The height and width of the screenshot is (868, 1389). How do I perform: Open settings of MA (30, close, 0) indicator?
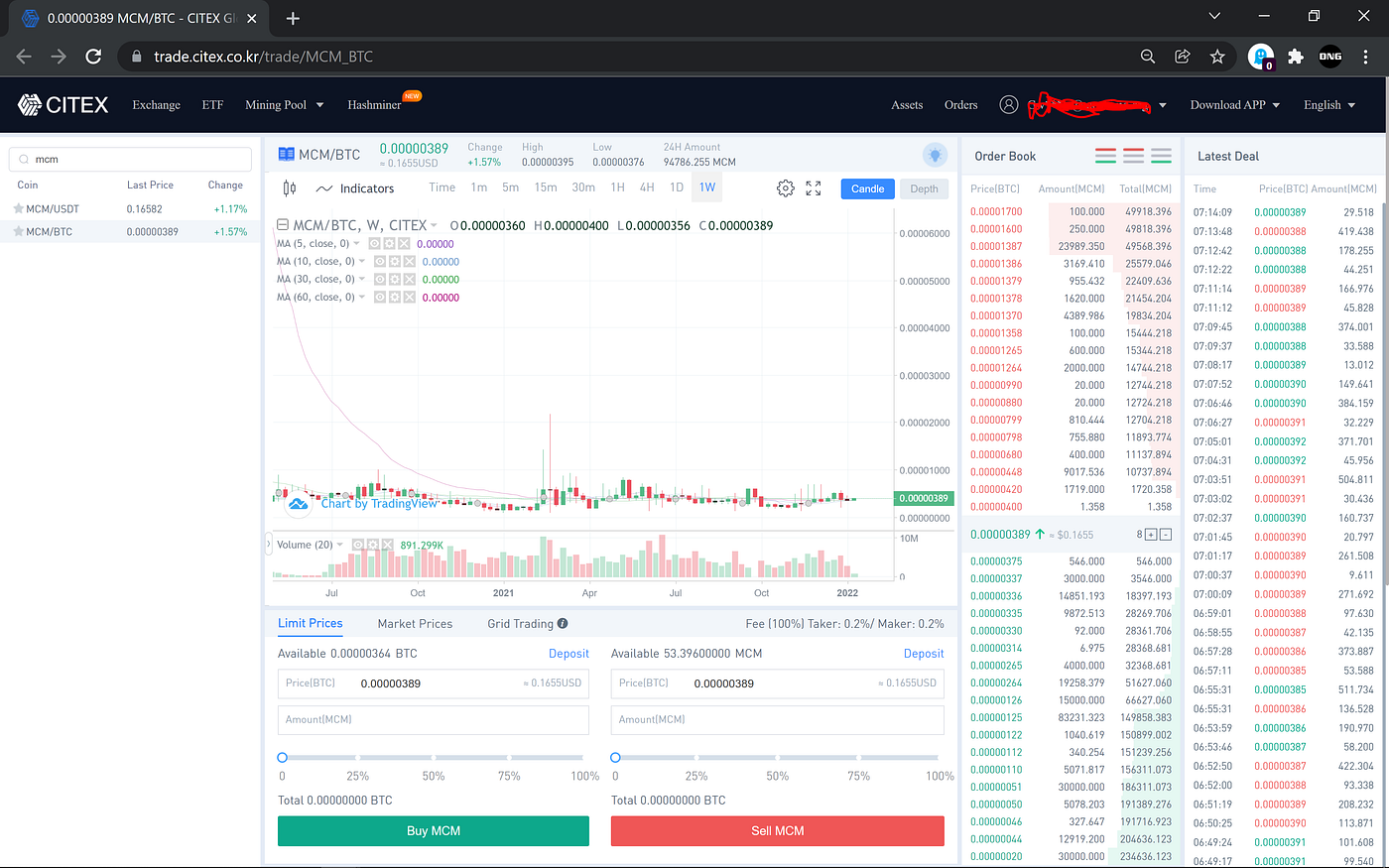coord(395,280)
